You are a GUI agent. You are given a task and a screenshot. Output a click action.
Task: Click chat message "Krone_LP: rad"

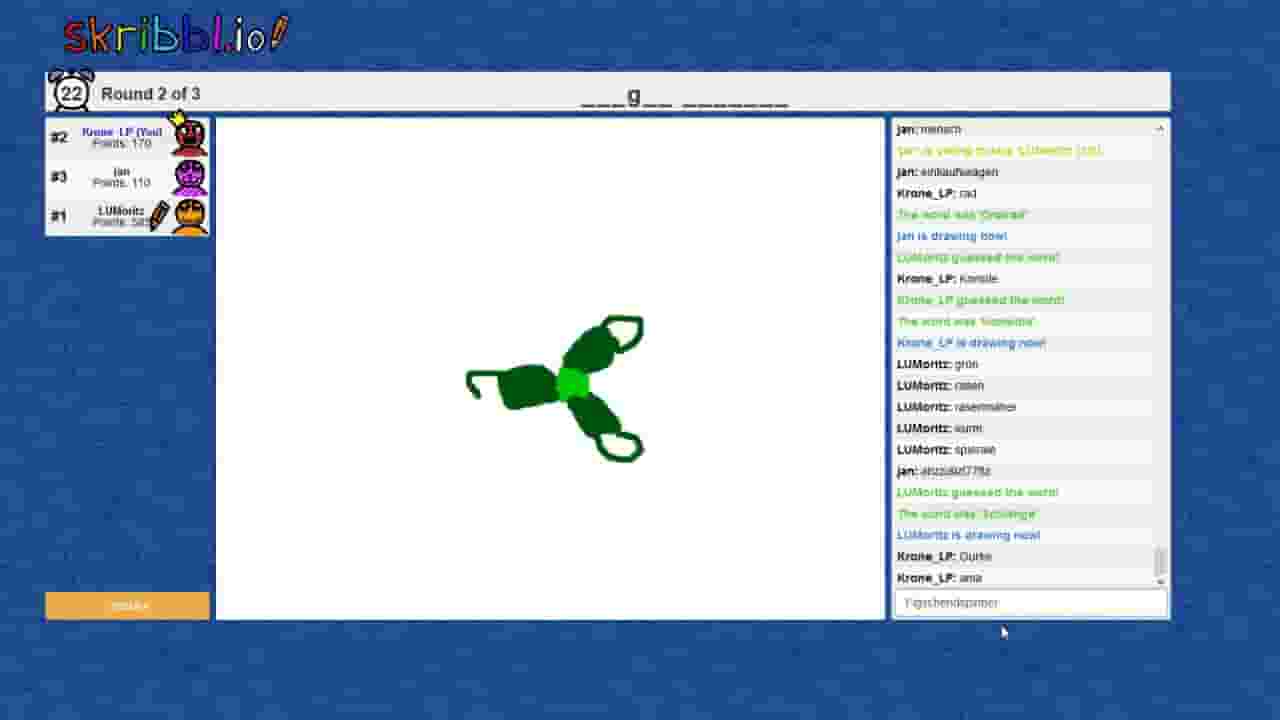(936, 193)
